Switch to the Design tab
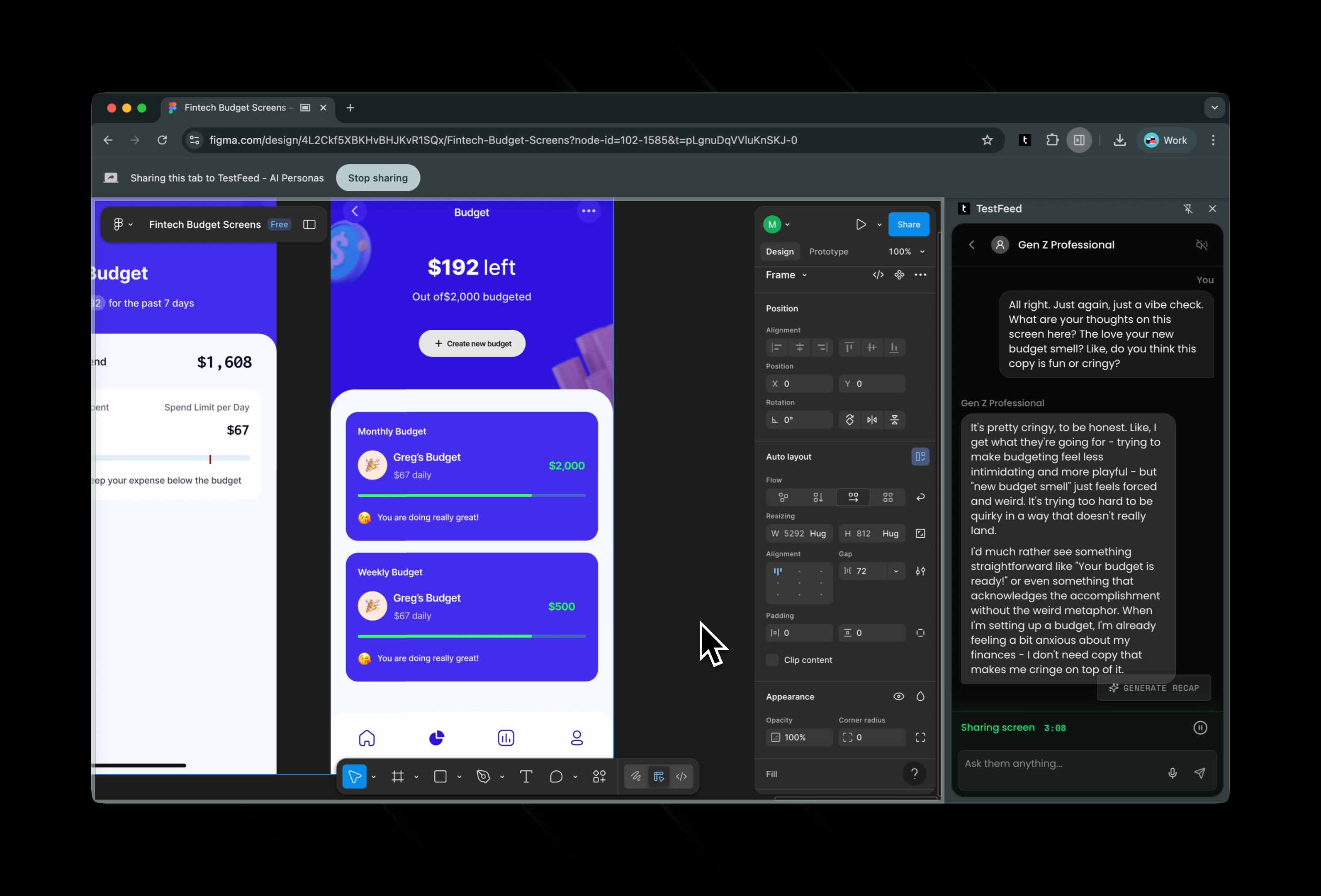The height and width of the screenshot is (896, 1321). pos(779,252)
